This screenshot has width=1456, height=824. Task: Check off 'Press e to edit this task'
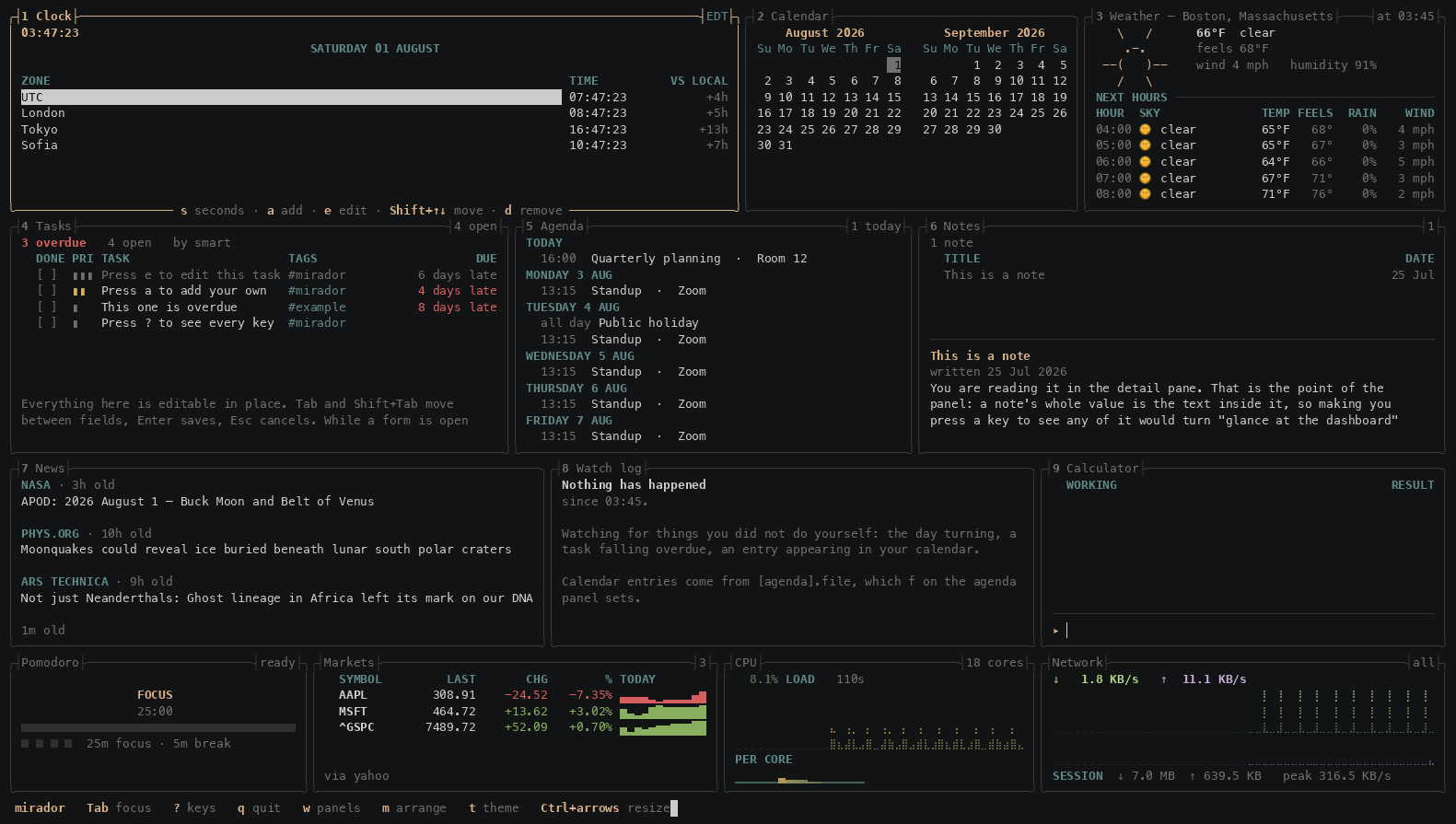(47, 275)
